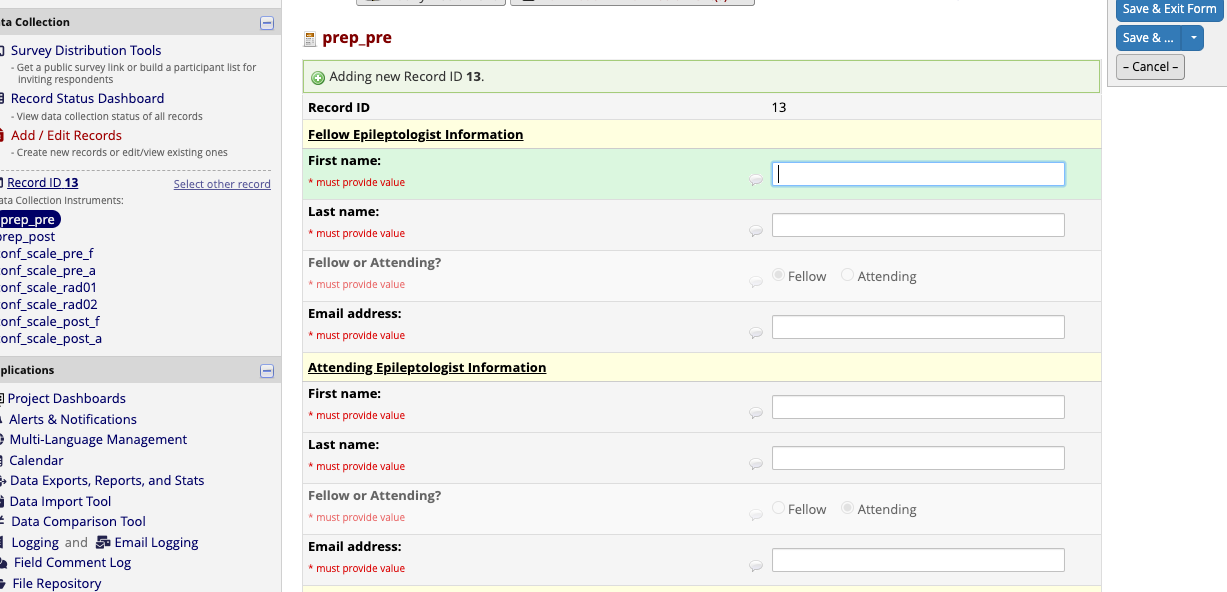Select Fellow radio in Fellow Epileptologist section
The width and height of the screenshot is (1227, 592).
(778, 275)
